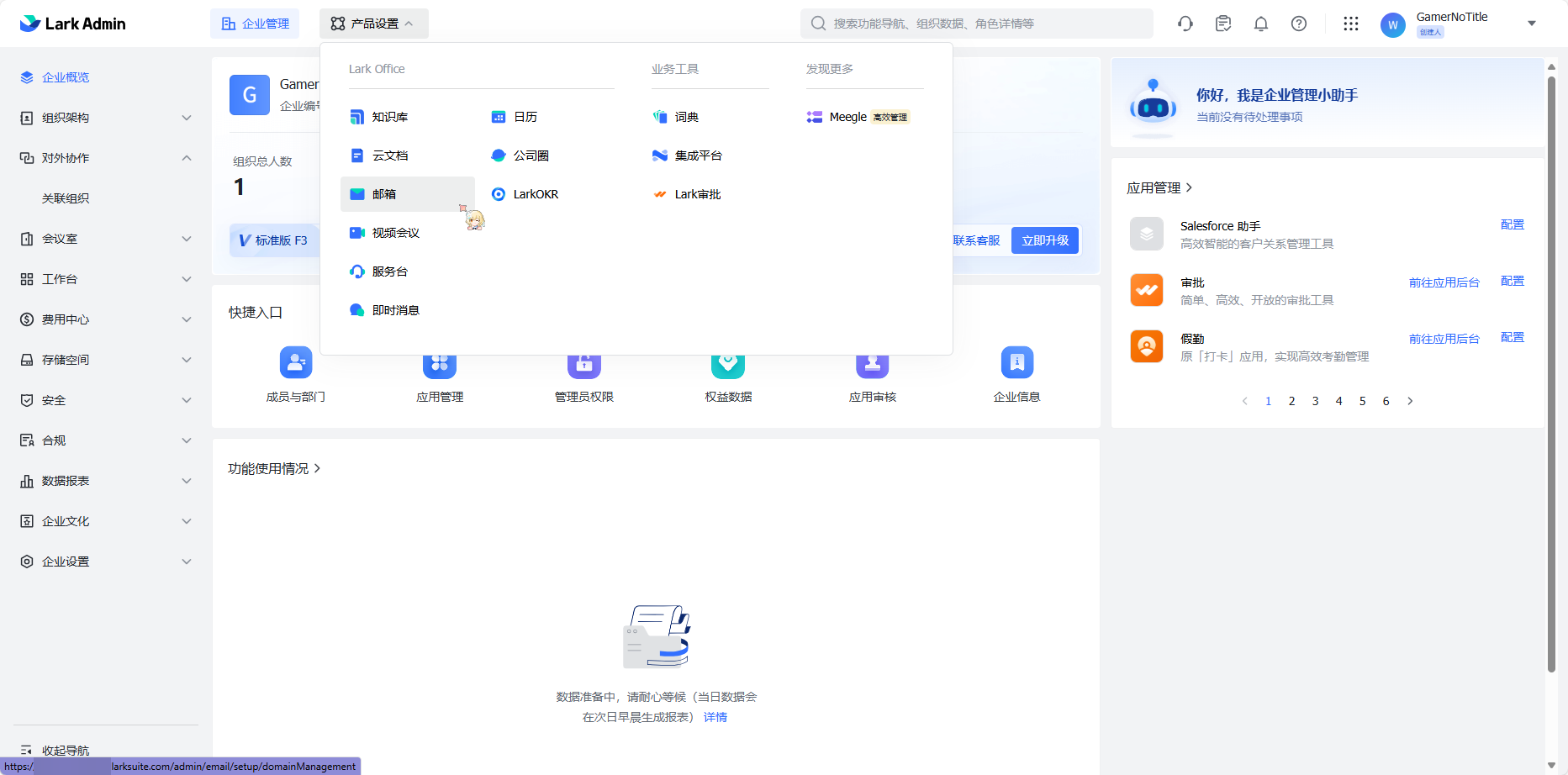Click 配置 link for Salesforce 助手
The height and width of the screenshot is (775, 1568).
coord(1512,224)
